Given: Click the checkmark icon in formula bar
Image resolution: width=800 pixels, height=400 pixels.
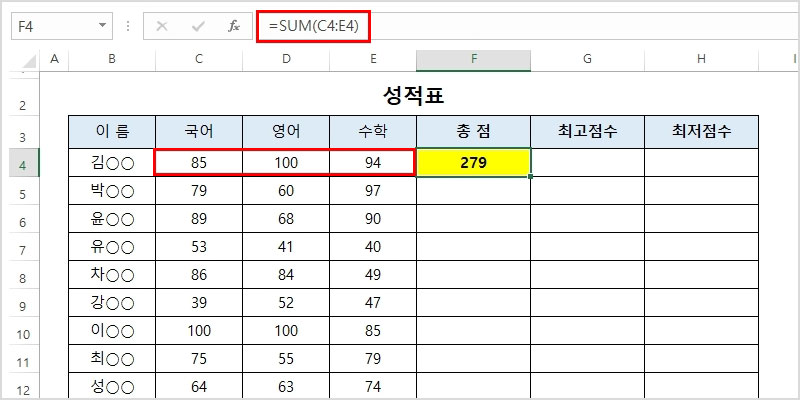Looking at the screenshot, I should click(198, 26).
